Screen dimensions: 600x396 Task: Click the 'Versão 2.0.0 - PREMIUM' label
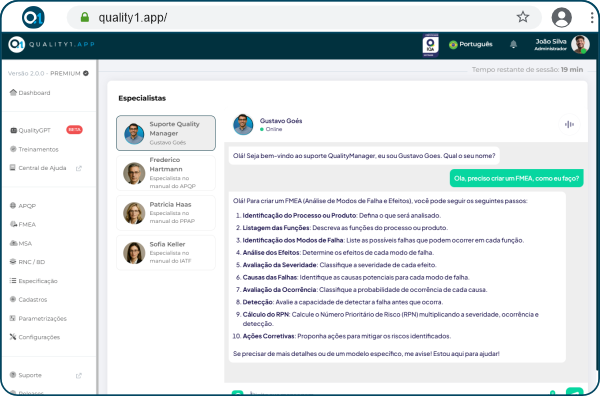[44, 73]
